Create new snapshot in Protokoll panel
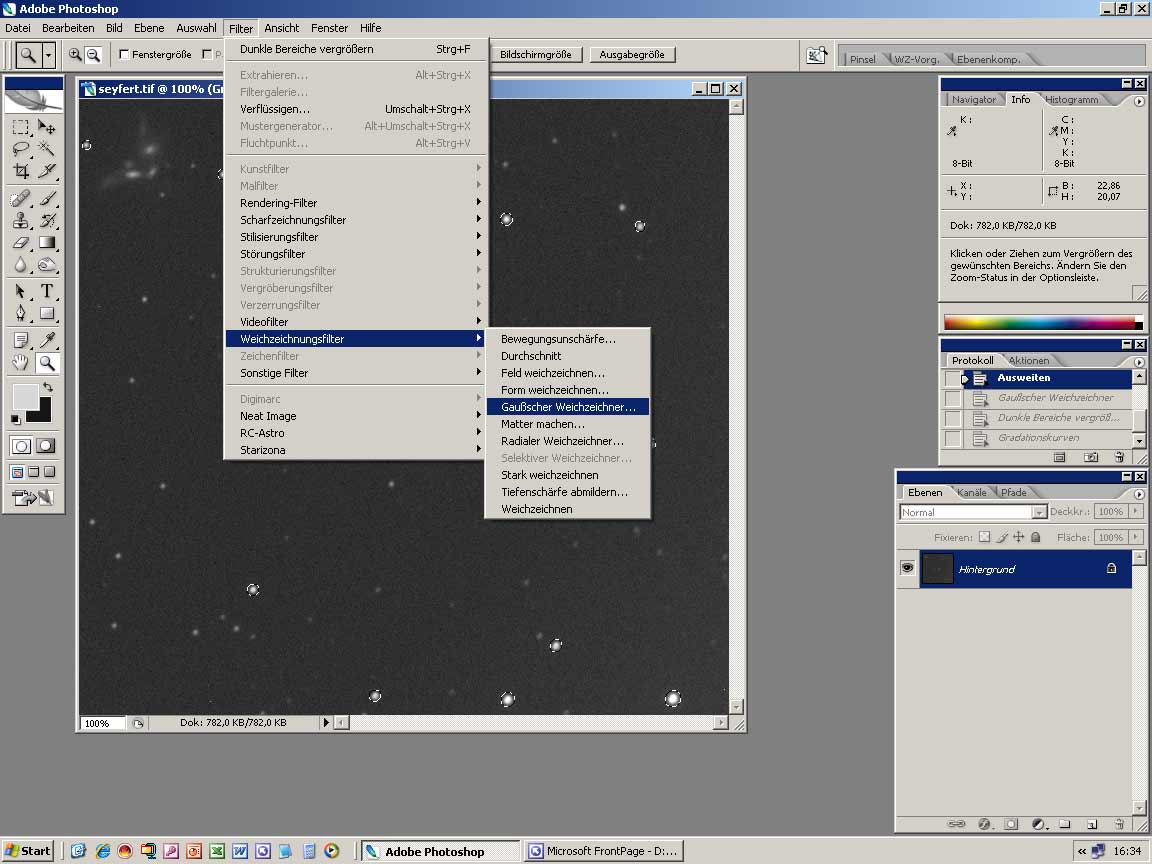 click(x=1091, y=457)
